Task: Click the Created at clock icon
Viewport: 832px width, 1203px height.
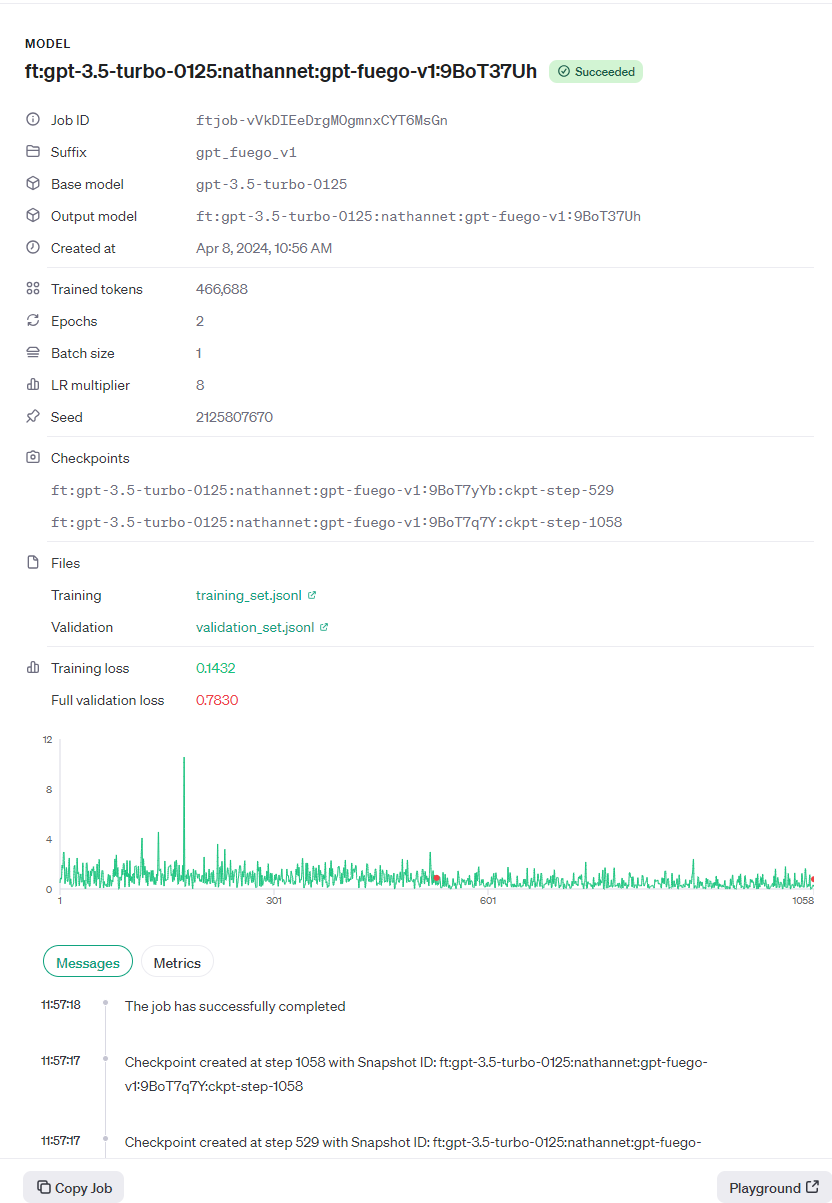Action: [33, 248]
